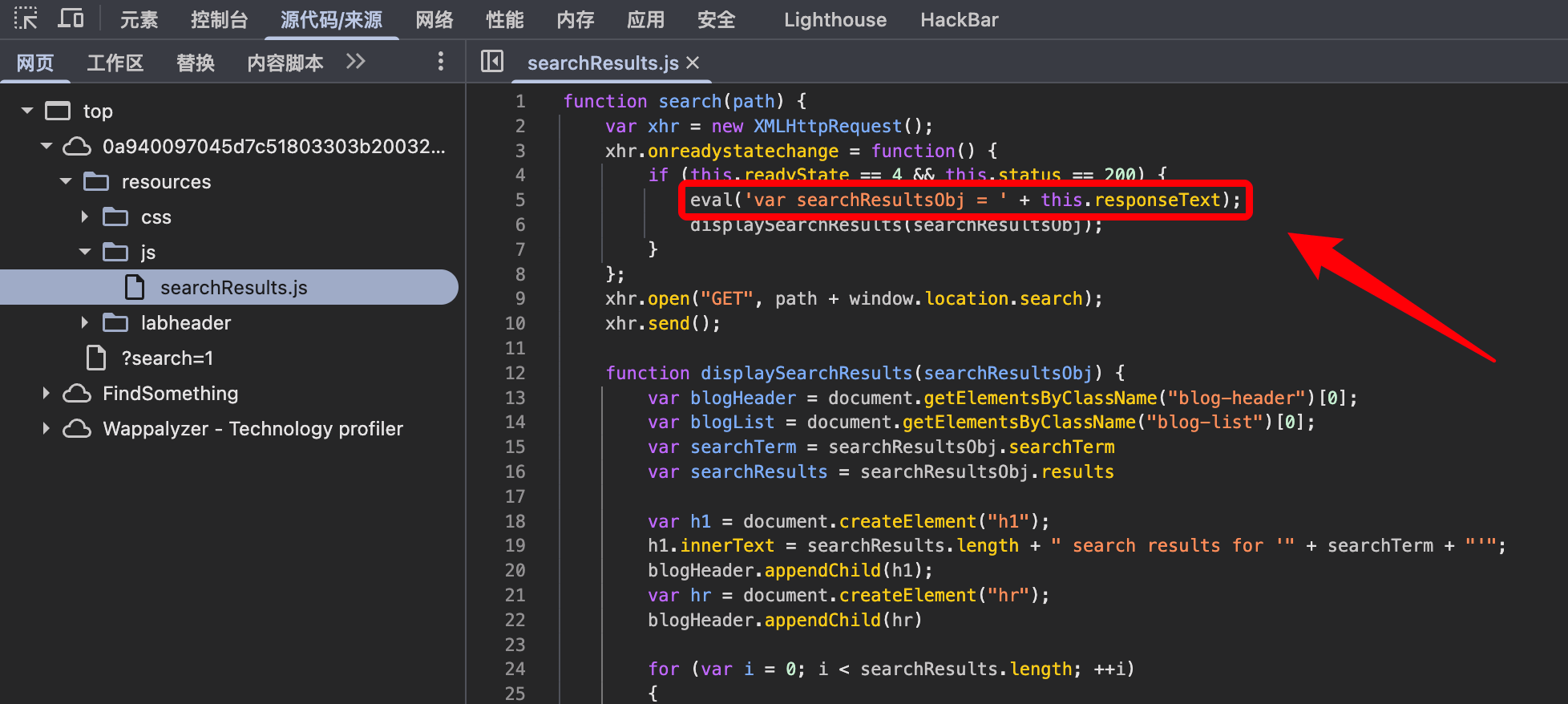Close the searchResults.js file tab
The width and height of the screenshot is (1568, 704).
(693, 63)
